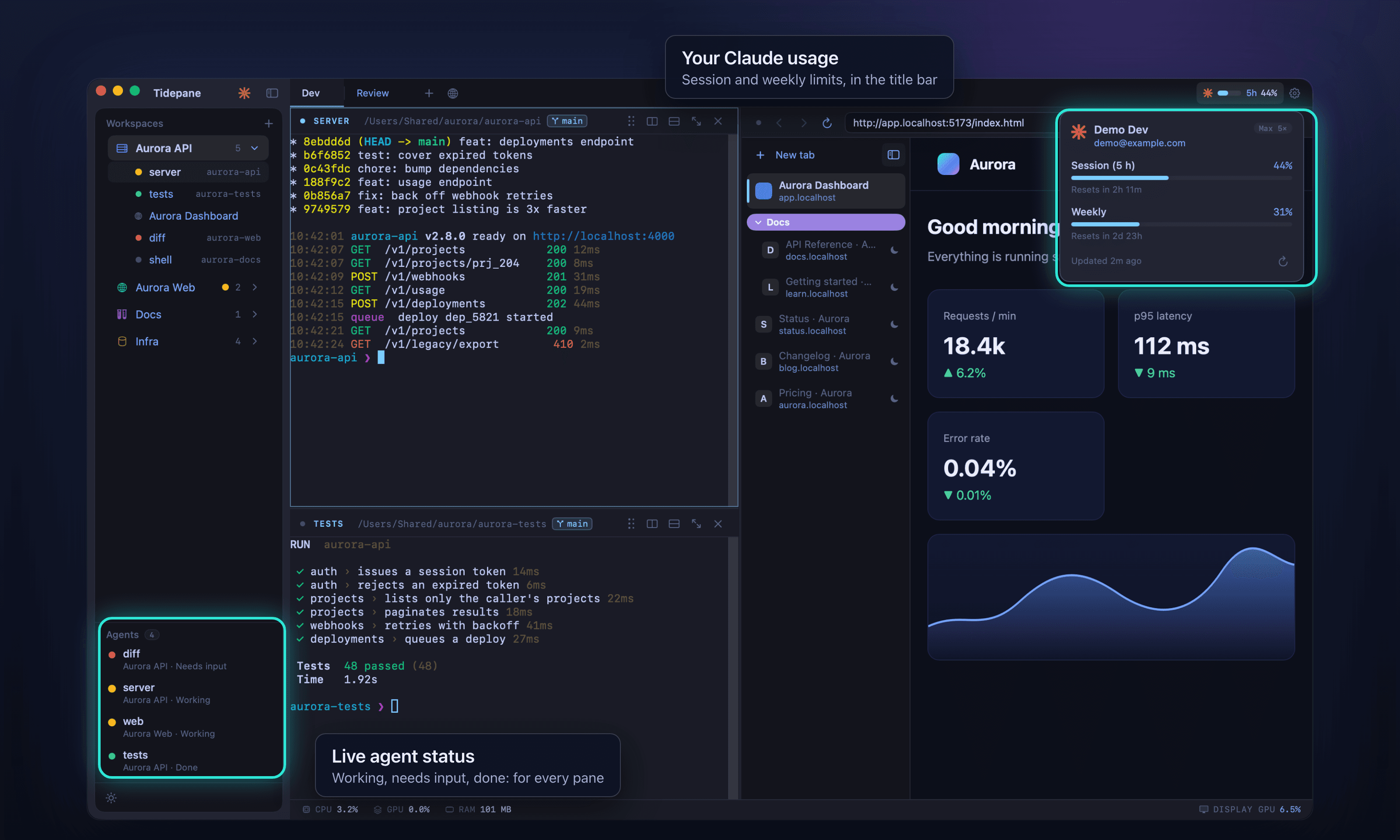Open the settings gear in title bar
The image size is (1400, 840).
pyautogui.click(x=1295, y=93)
